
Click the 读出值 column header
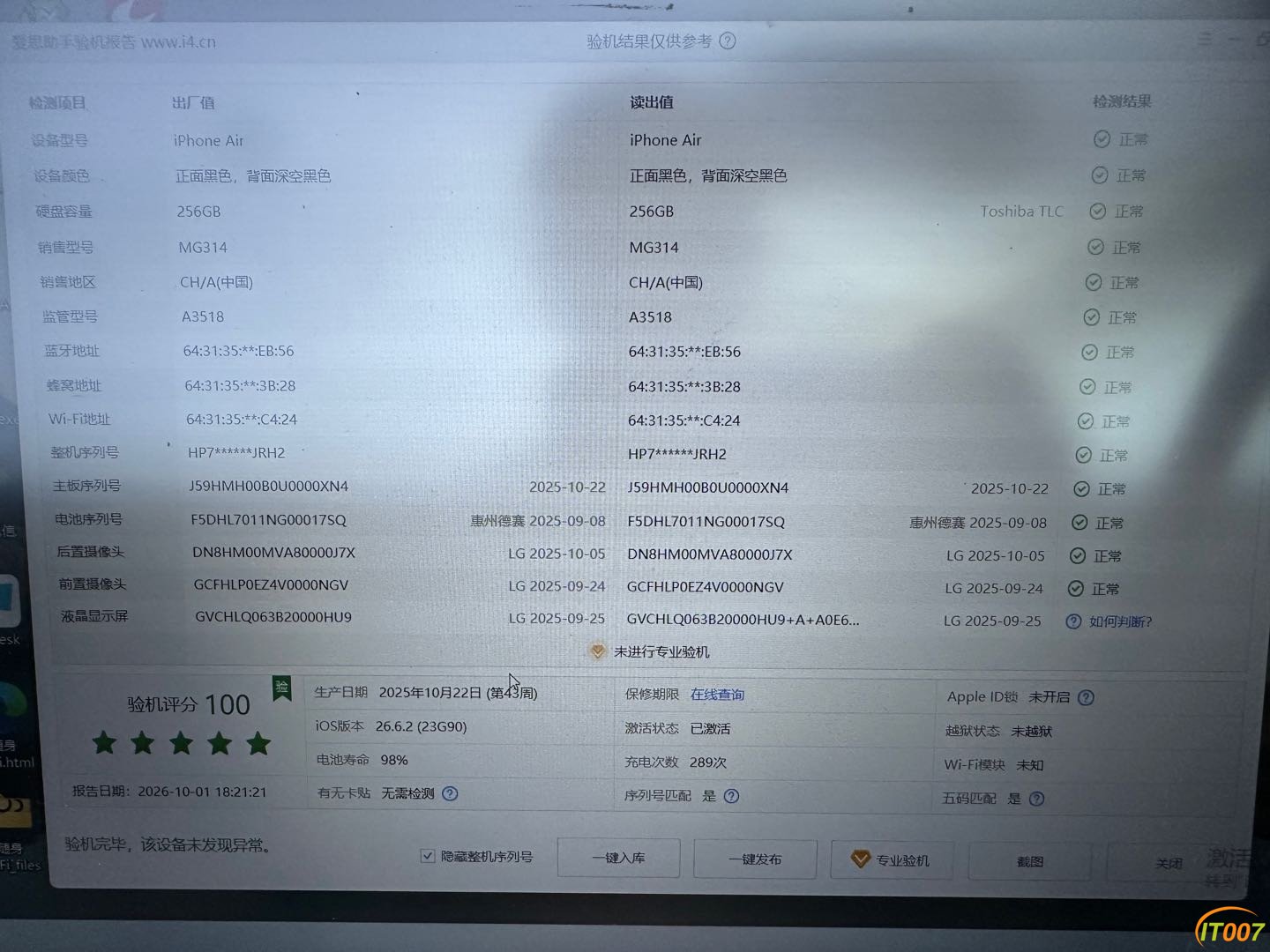[x=652, y=102]
